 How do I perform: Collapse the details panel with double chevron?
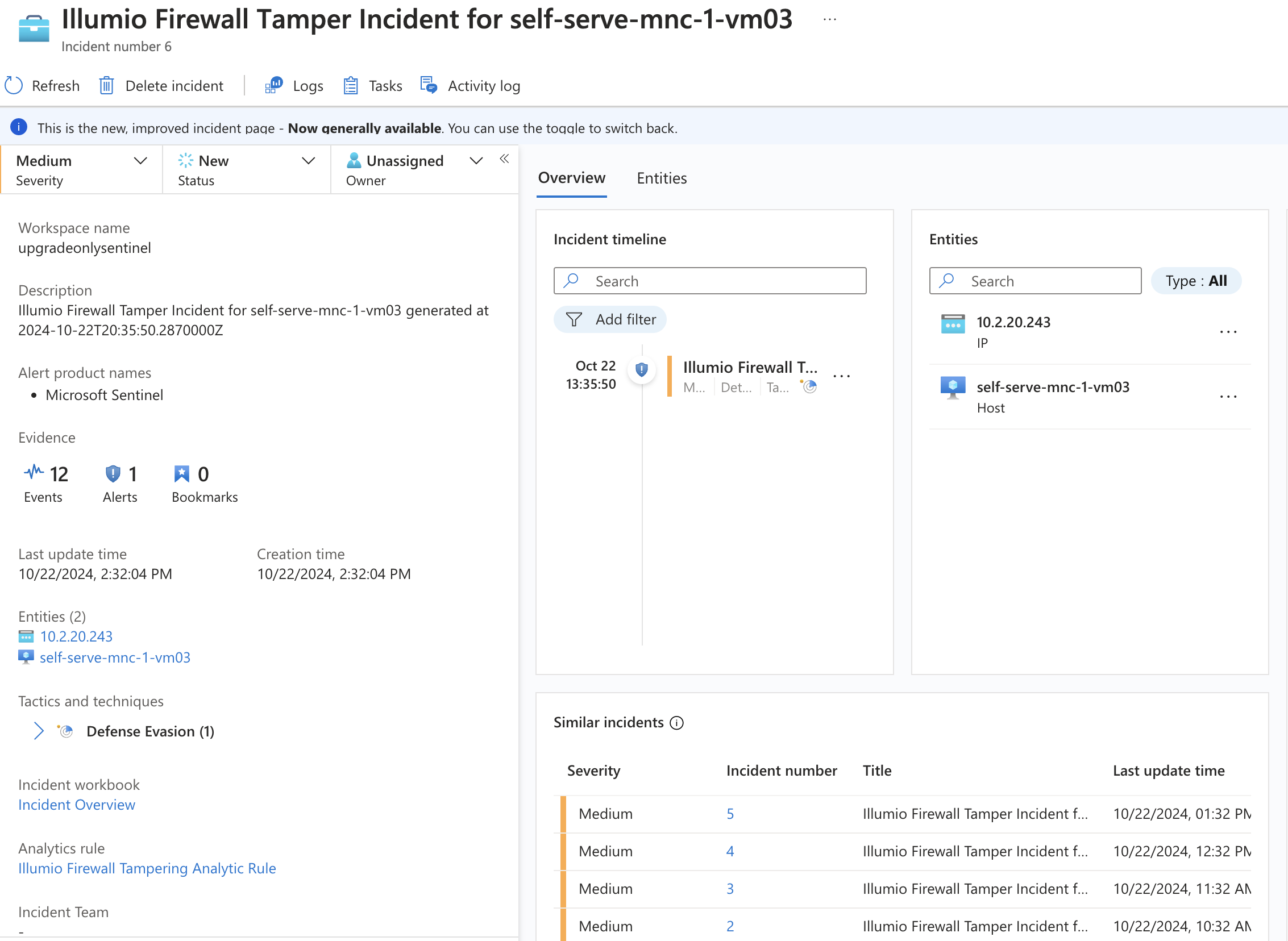point(504,159)
